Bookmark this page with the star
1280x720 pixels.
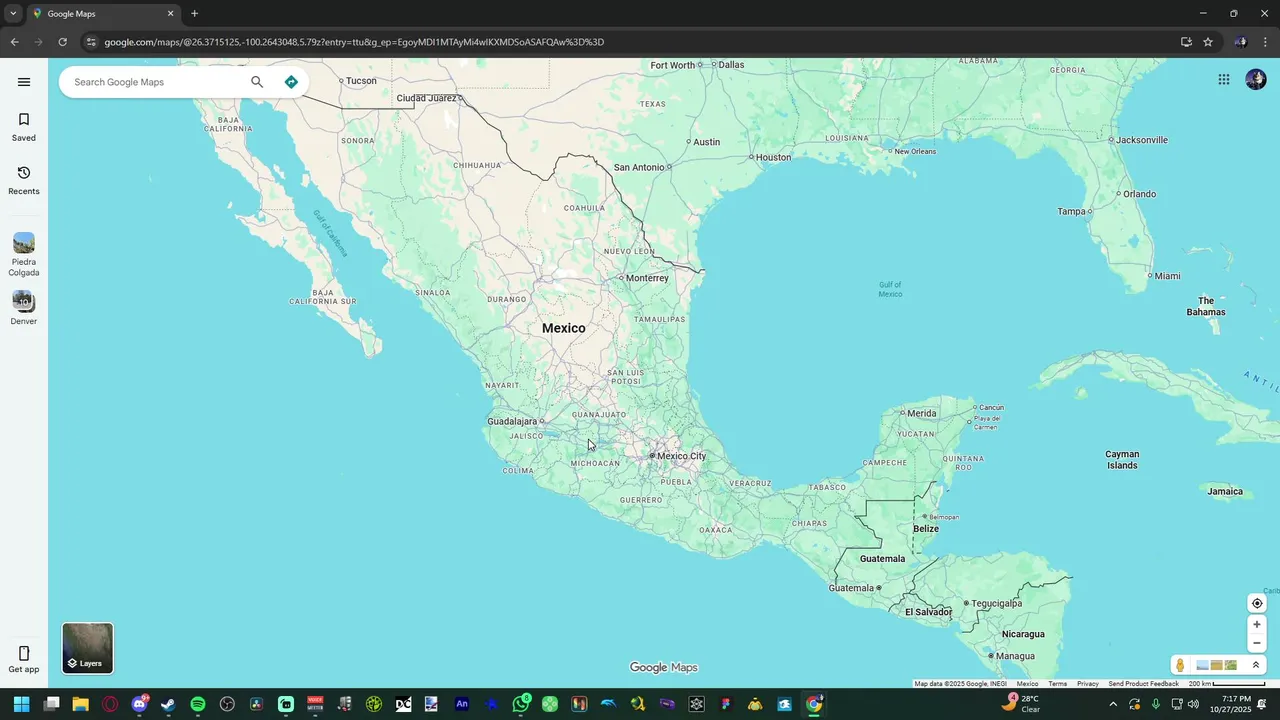click(1208, 42)
